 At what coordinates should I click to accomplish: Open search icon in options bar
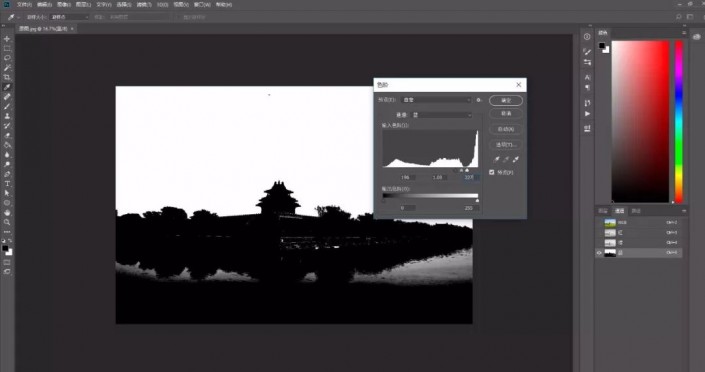coord(678,17)
